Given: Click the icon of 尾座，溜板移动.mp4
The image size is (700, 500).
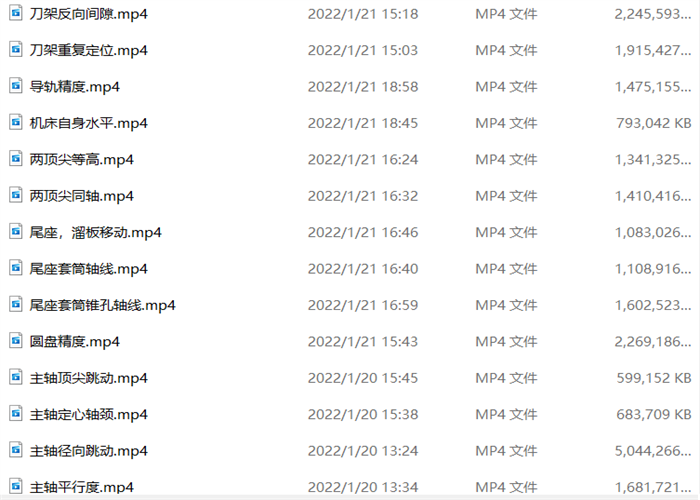Looking at the screenshot, I should point(16,231).
